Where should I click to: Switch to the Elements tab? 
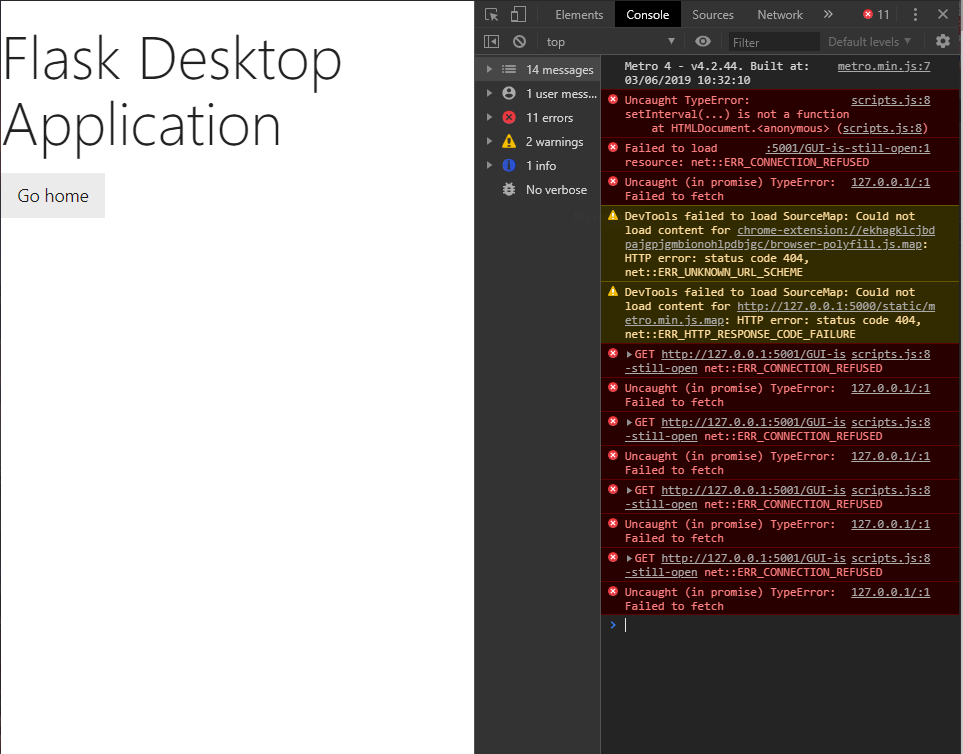coord(579,14)
